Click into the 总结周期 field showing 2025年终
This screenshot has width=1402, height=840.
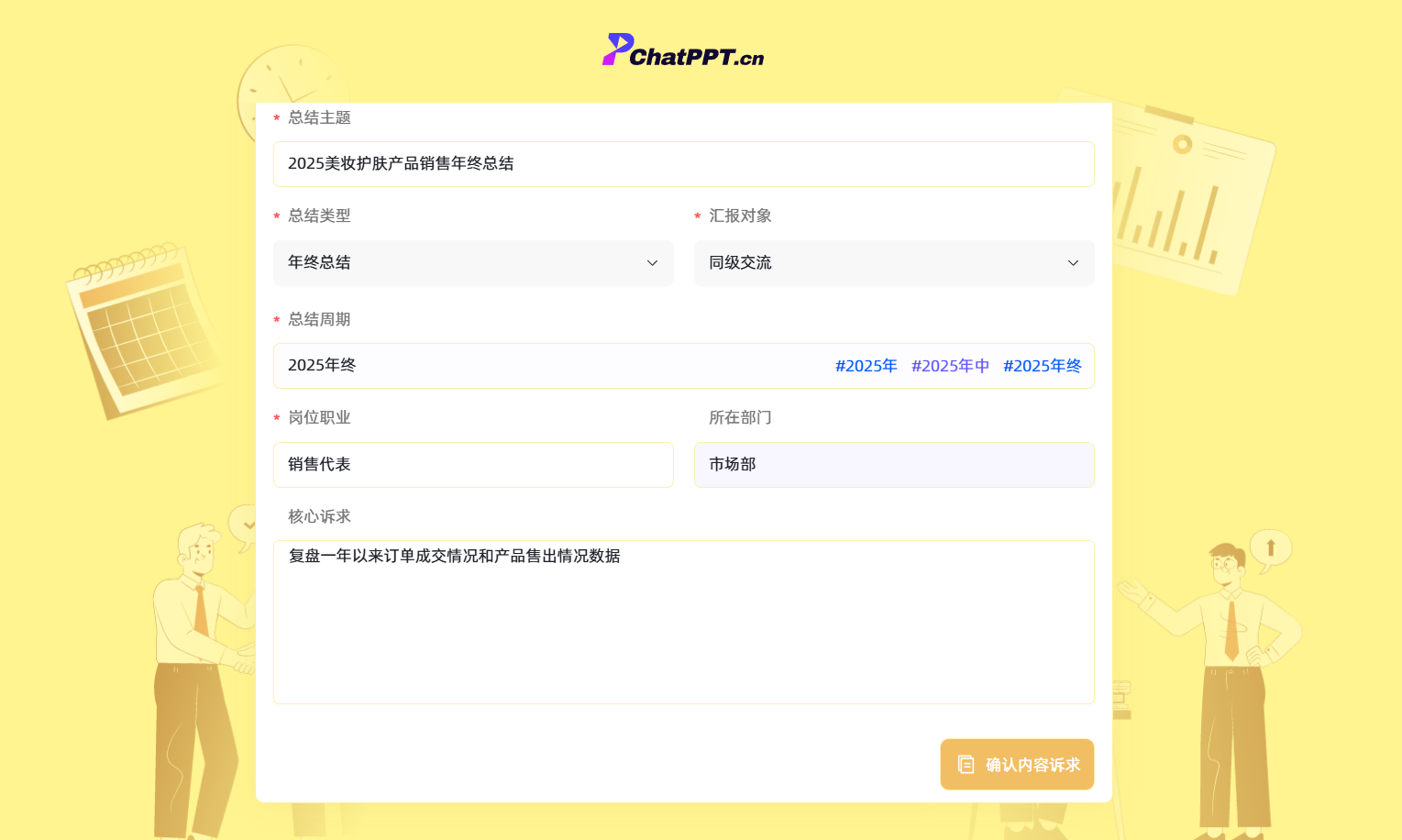[550, 366]
